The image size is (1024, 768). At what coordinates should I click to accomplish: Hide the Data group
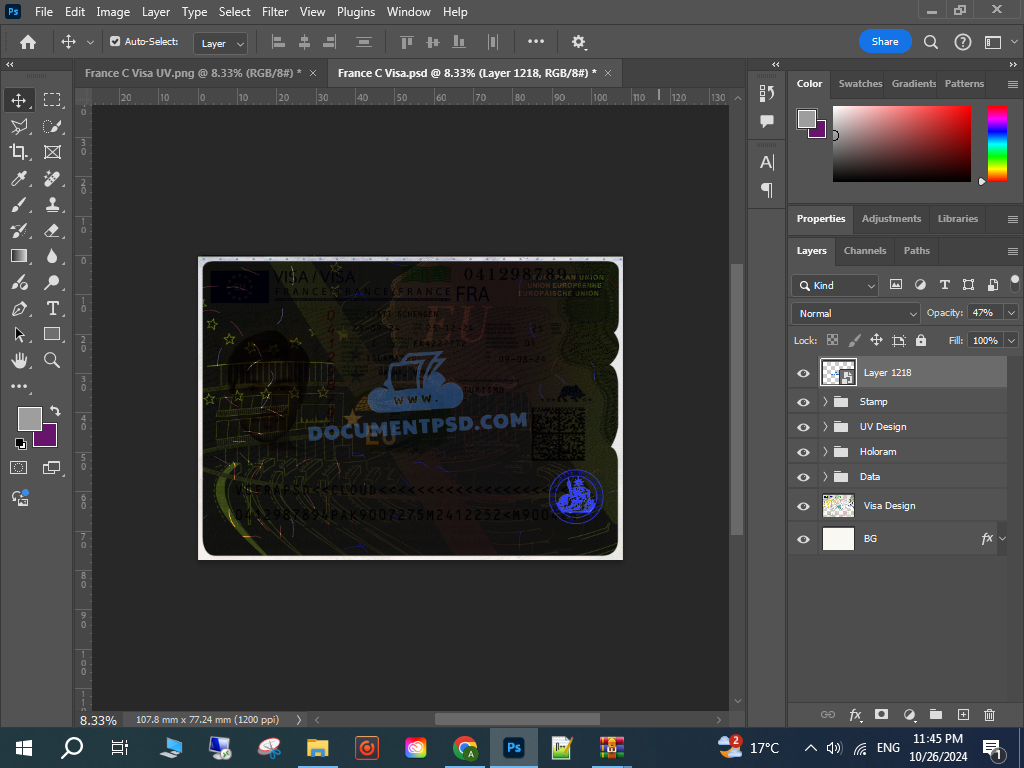803,477
